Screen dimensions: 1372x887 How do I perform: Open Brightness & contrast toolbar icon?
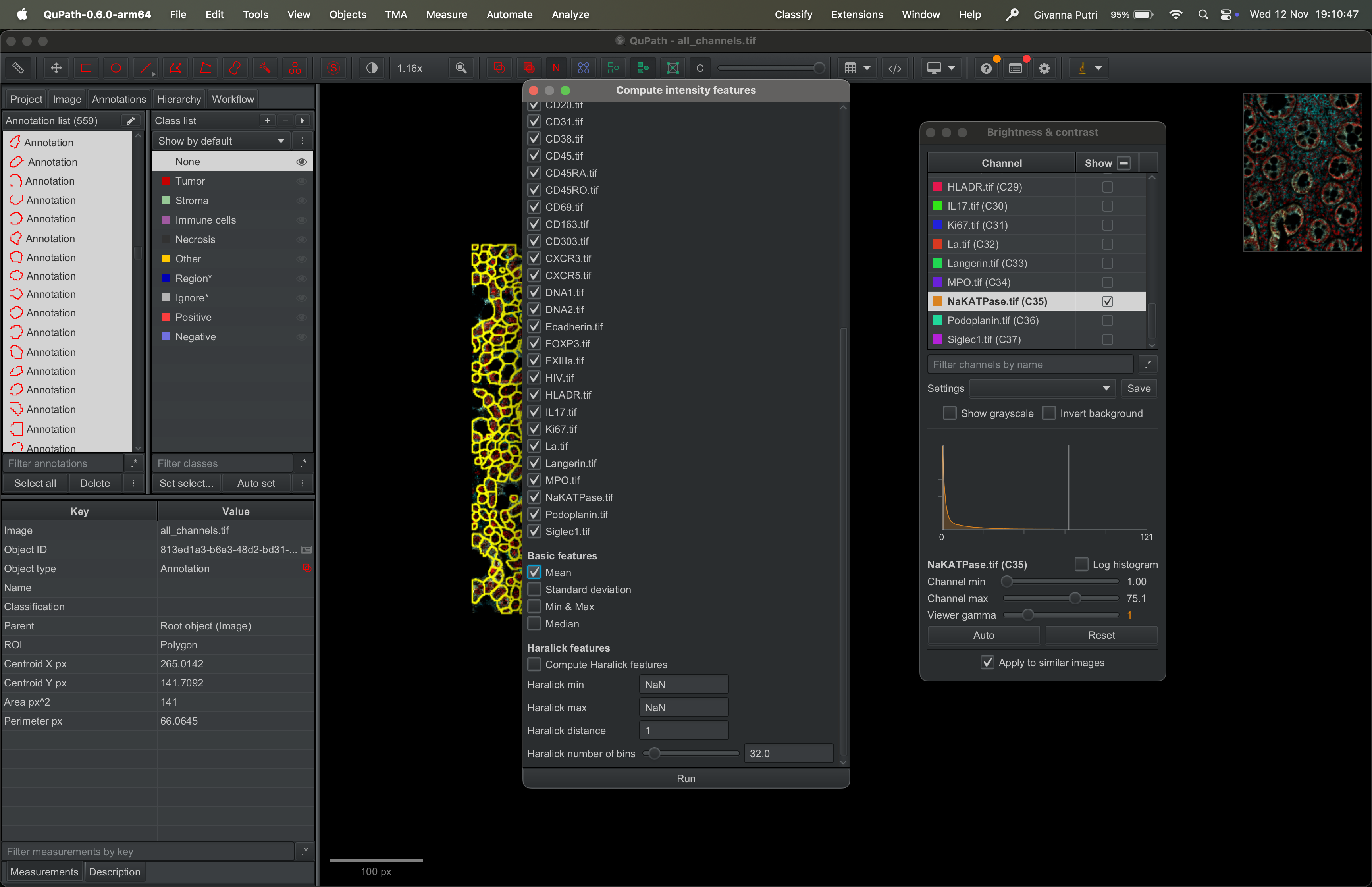[372, 68]
